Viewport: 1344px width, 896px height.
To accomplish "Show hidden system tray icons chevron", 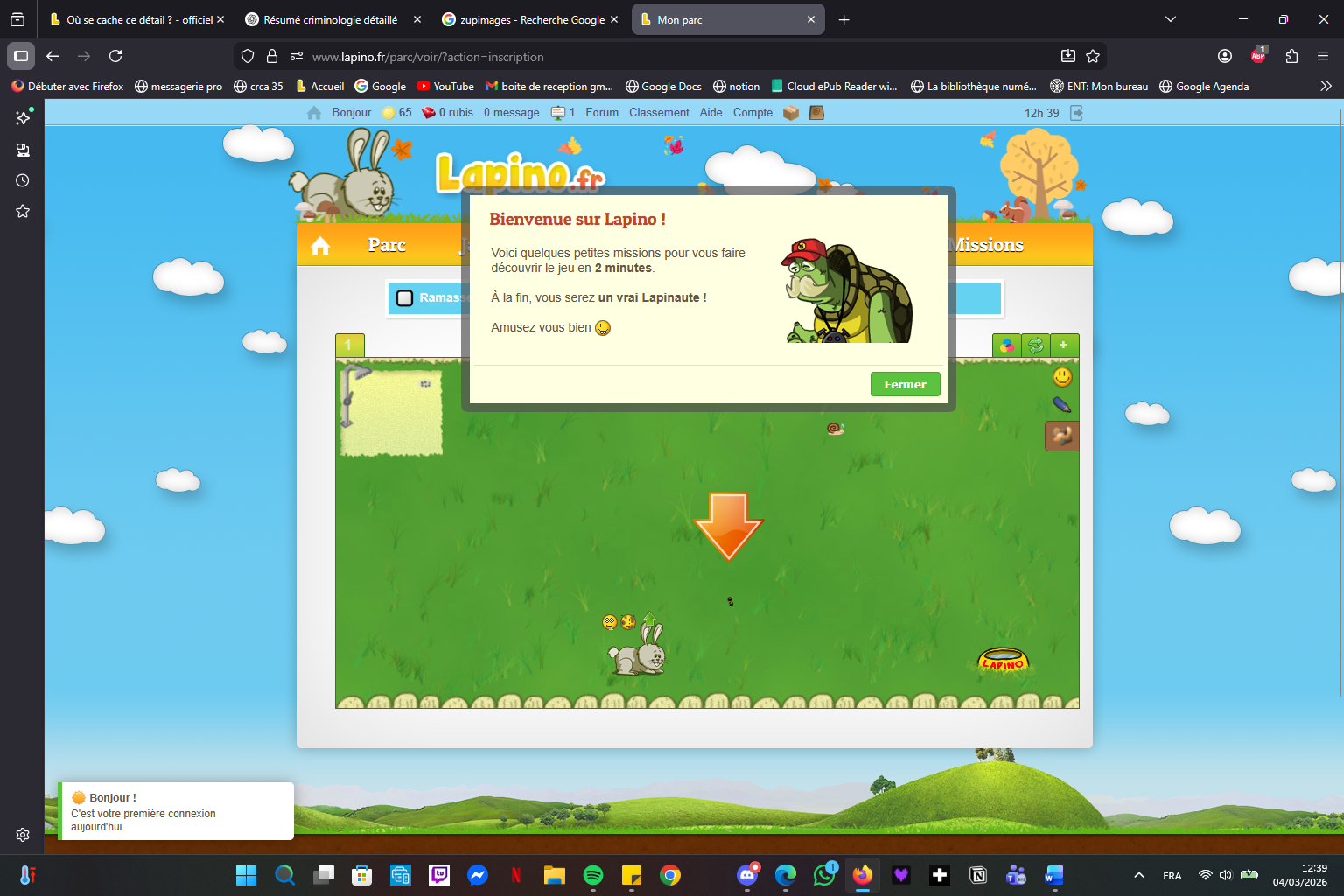I will [1139, 875].
